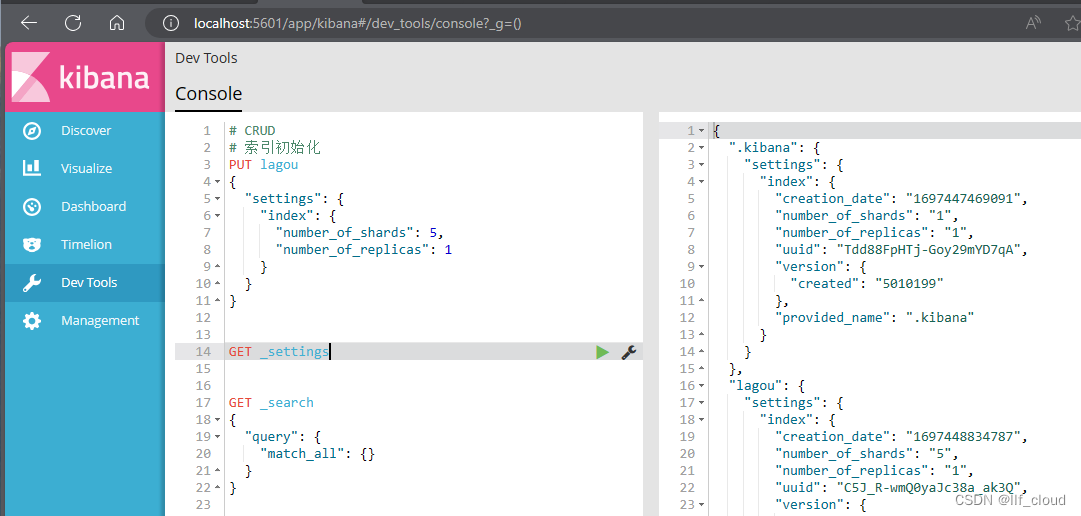The width and height of the screenshot is (1081, 516).
Task: Click the GET _settings line in editor
Action: tap(279, 352)
